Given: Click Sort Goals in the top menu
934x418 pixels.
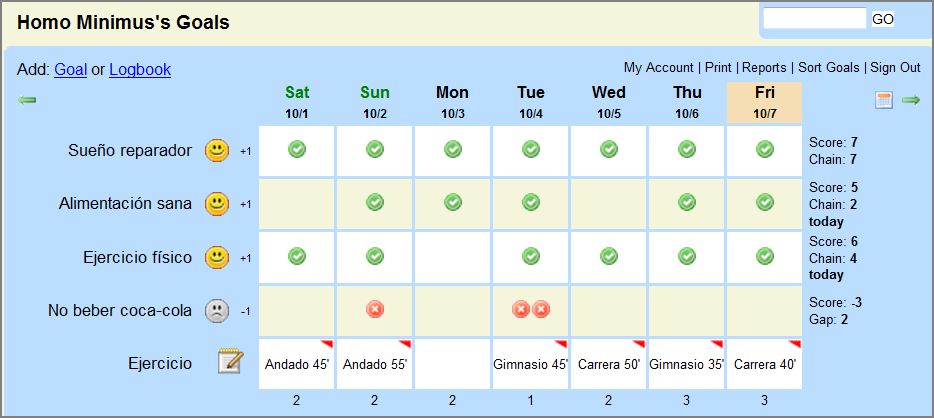Looking at the screenshot, I should [x=828, y=68].
